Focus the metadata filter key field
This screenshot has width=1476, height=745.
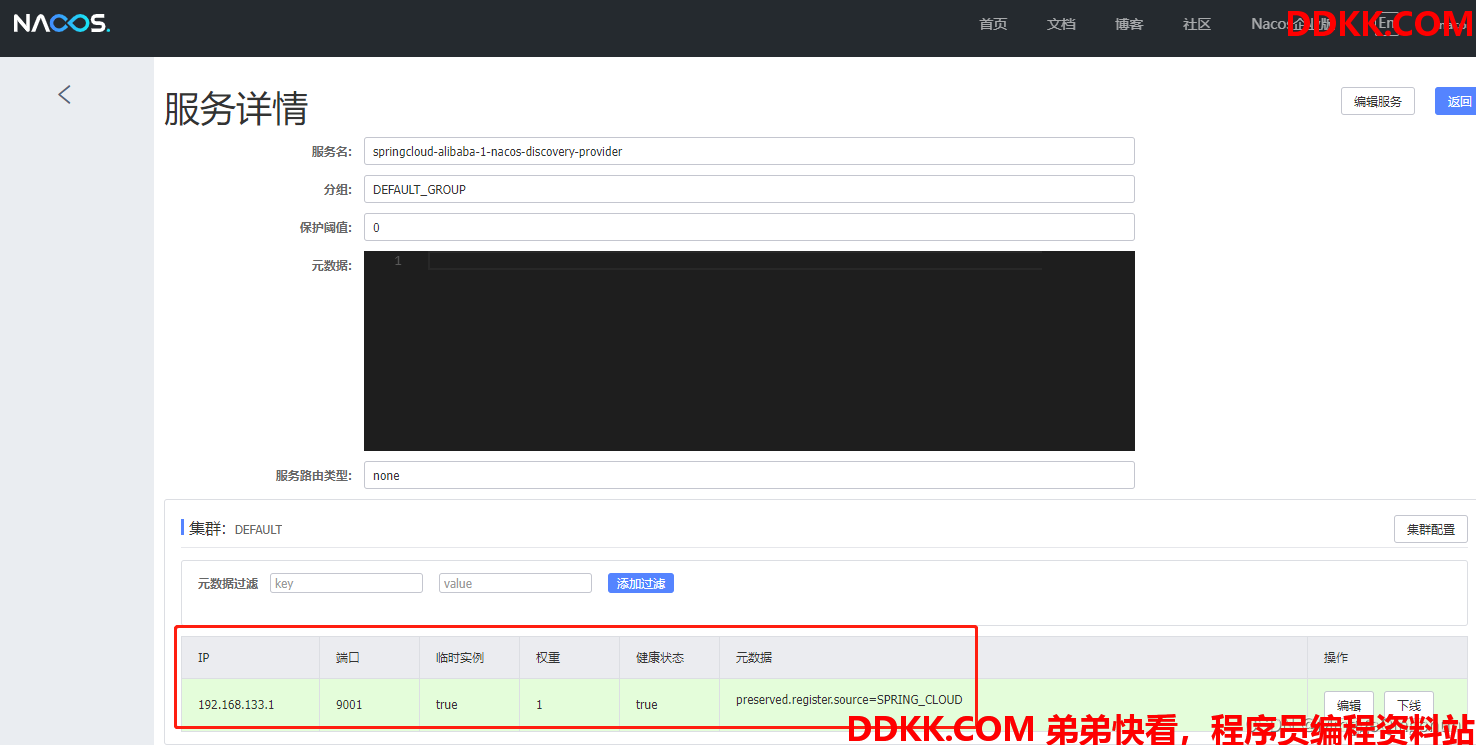point(346,583)
